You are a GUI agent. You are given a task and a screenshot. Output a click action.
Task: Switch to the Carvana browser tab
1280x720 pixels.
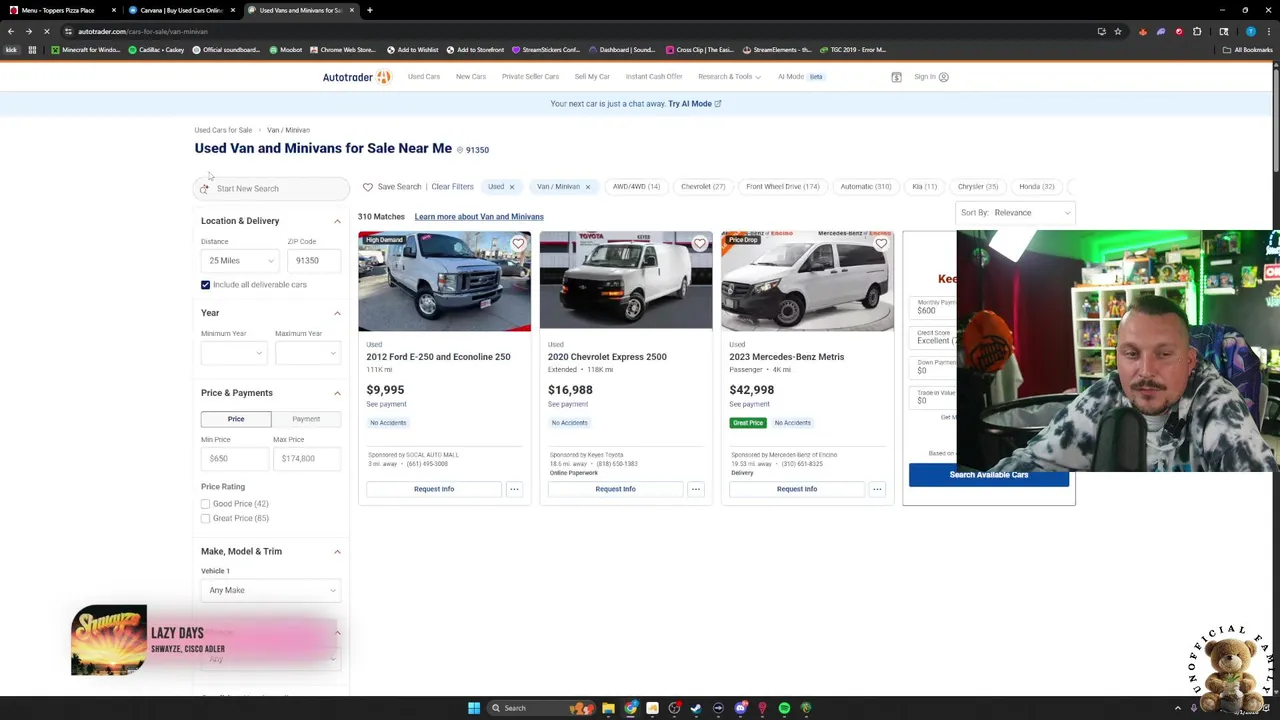(180, 10)
